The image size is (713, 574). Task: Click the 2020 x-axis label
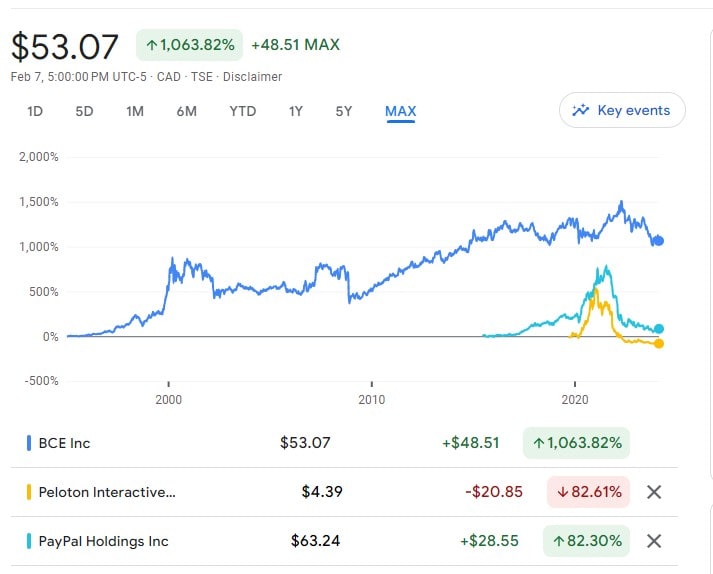(575, 400)
